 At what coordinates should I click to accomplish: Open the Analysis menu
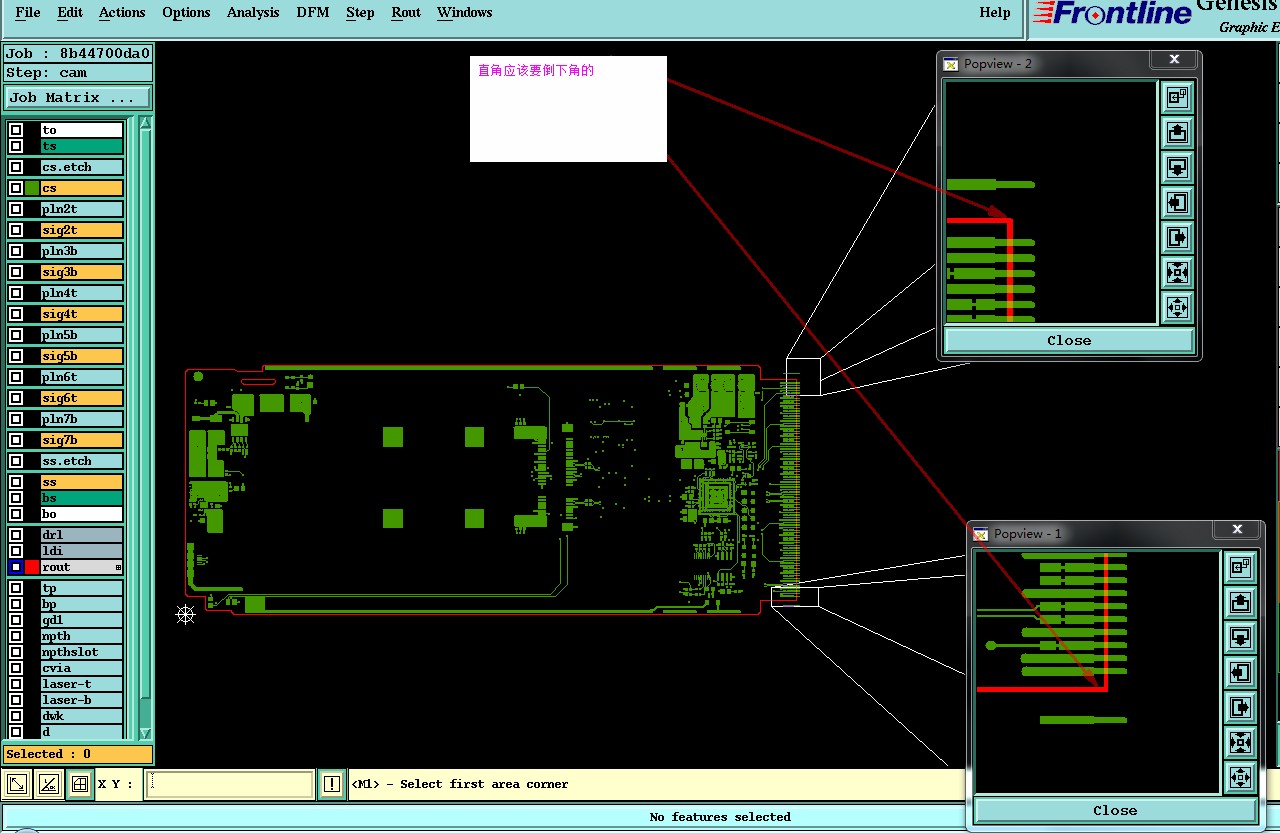[x=253, y=12]
